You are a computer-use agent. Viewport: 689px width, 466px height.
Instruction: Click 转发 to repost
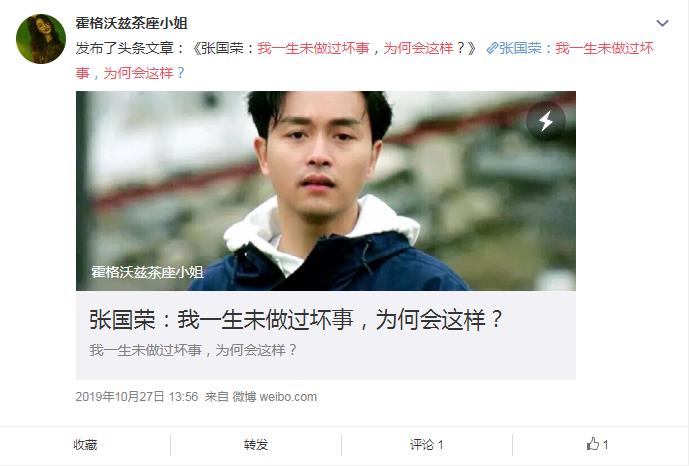256,444
